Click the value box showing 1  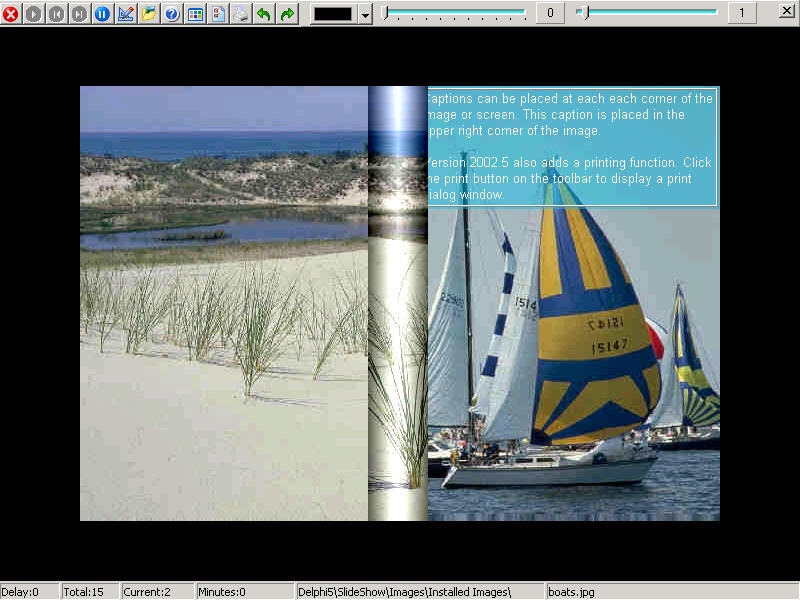(742, 13)
